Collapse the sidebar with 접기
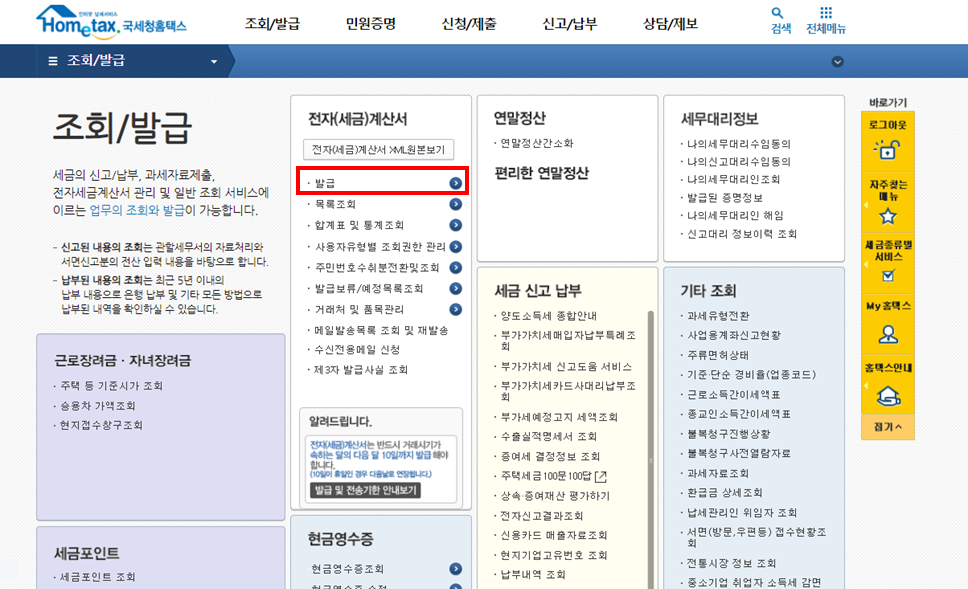The height and width of the screenshot is (589, 968). [888, 427]
